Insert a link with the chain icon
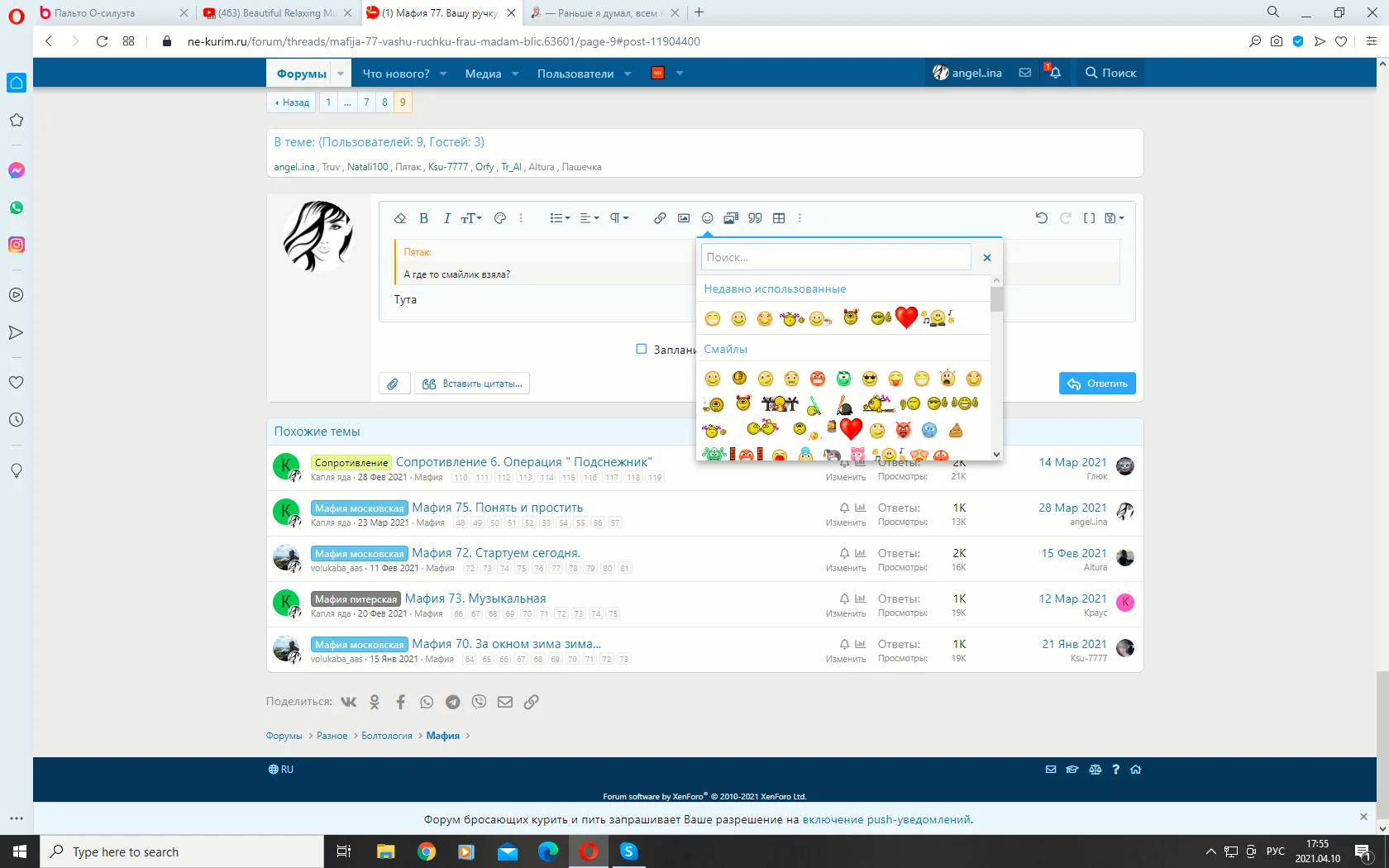This screenshot has width=1389, height=868. 660,218
